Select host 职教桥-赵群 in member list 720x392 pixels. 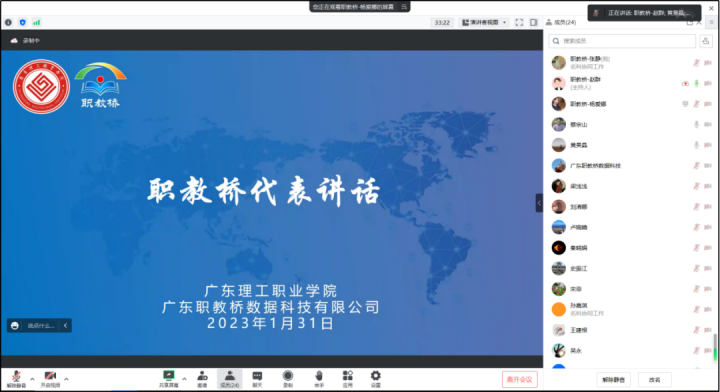click(x=631, y=83)
